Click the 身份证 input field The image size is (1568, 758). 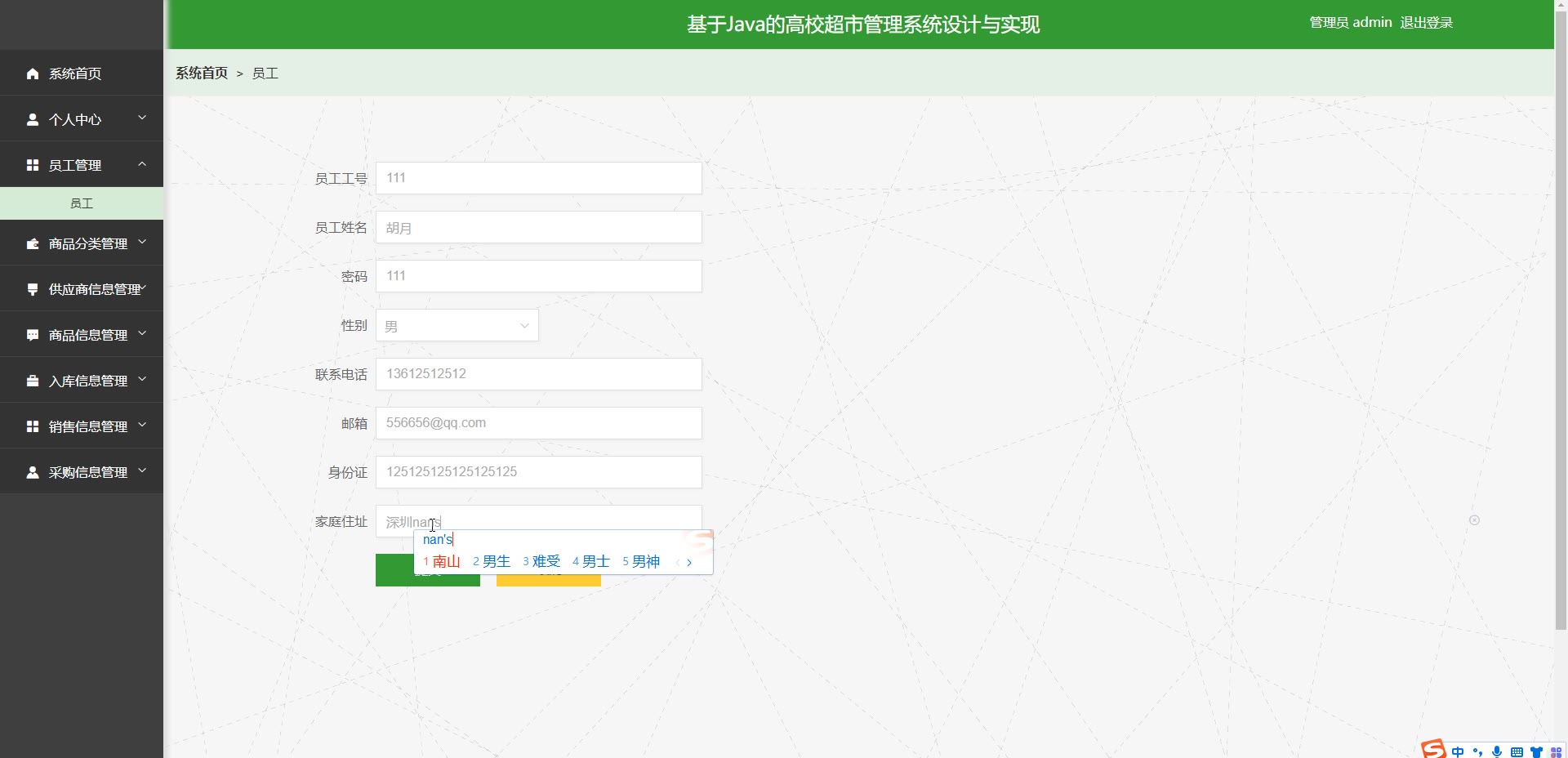[x=538, y=472]
